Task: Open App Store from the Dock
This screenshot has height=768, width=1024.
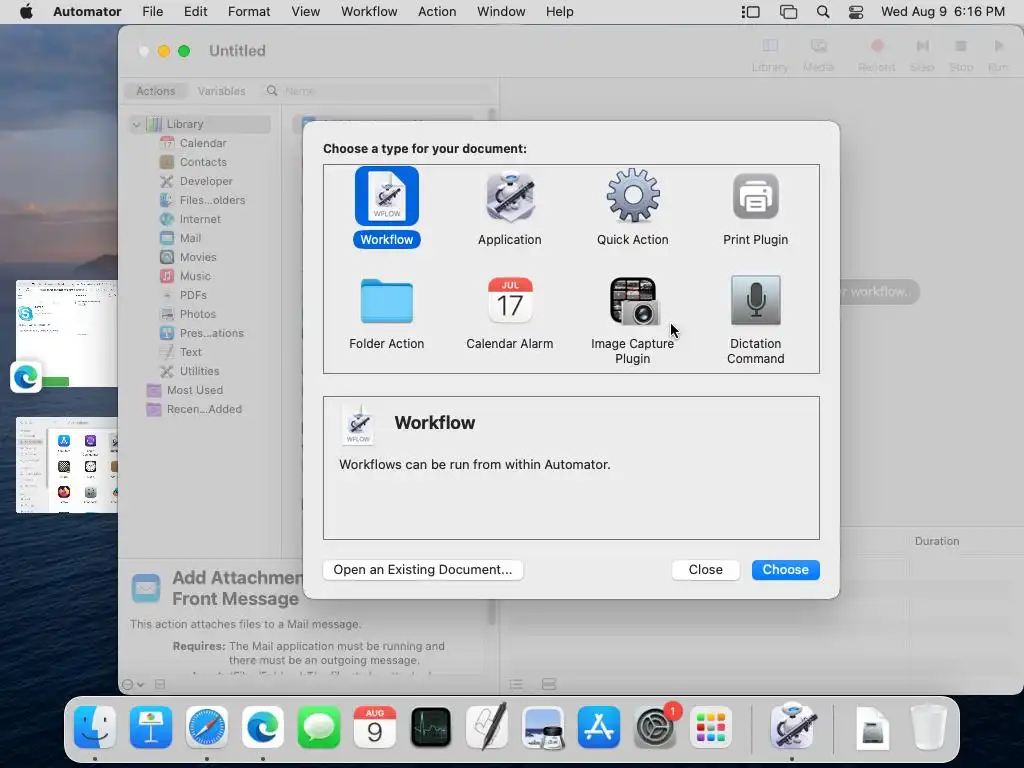Action: click(x=599, y=728)
